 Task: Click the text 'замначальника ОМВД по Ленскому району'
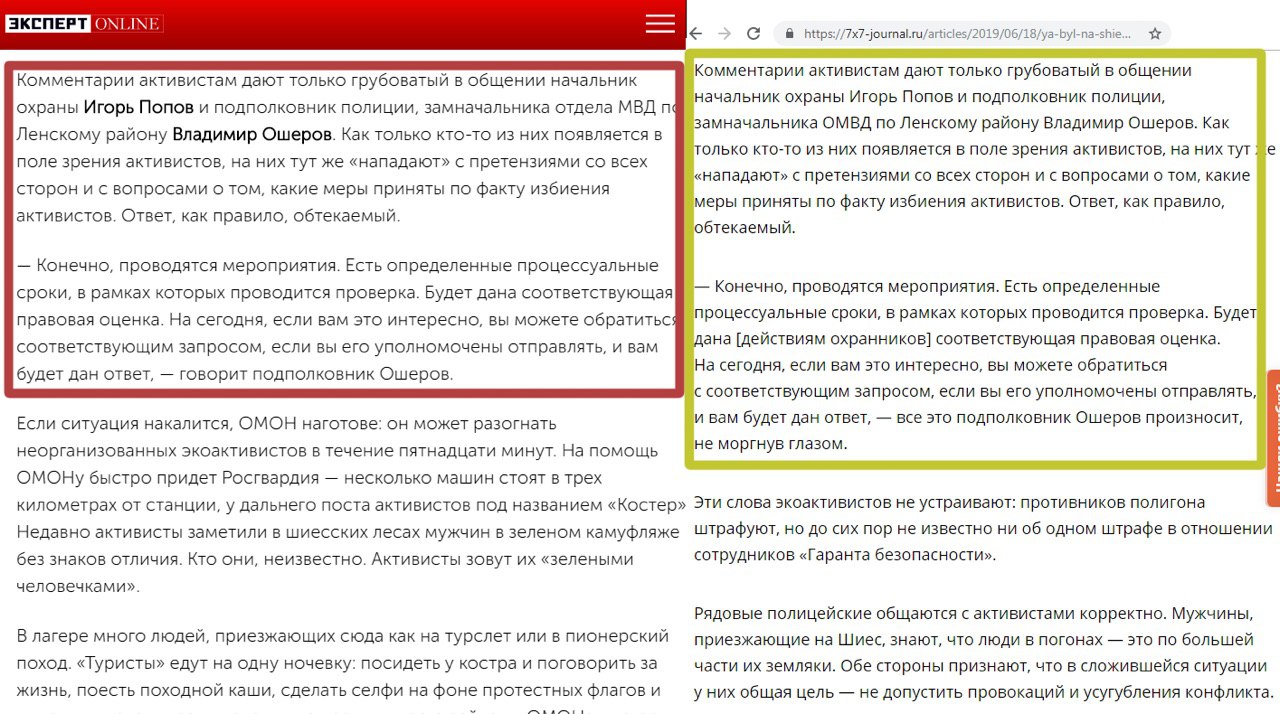865,124
